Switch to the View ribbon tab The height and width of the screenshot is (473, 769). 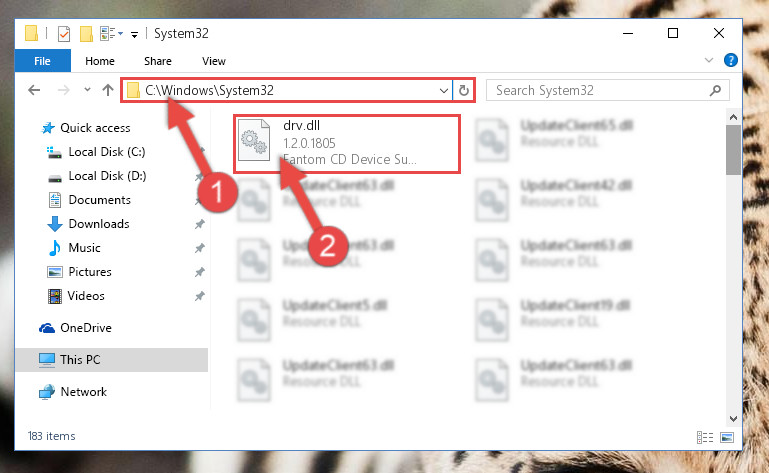[214, 61]
